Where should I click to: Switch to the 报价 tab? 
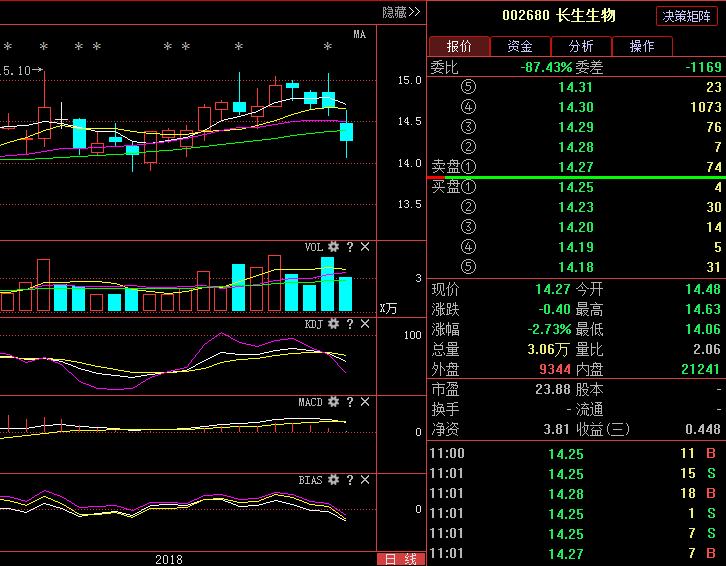(x=459, y=46)
